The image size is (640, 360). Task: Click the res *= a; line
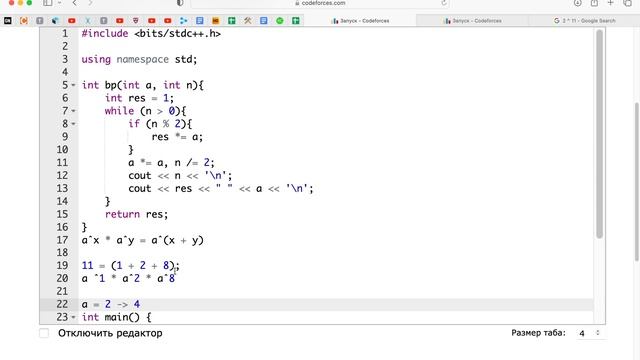point(177,137)
